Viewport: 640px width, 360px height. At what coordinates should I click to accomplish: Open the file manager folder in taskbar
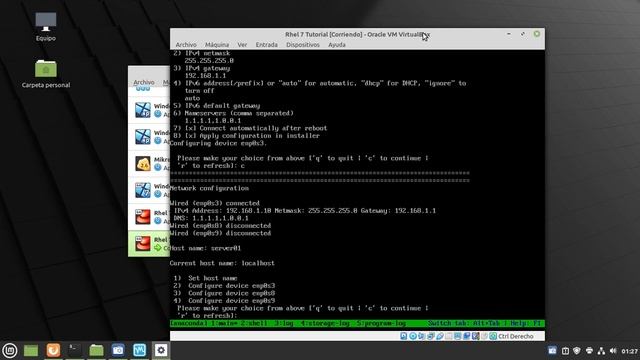pos(96,350)
